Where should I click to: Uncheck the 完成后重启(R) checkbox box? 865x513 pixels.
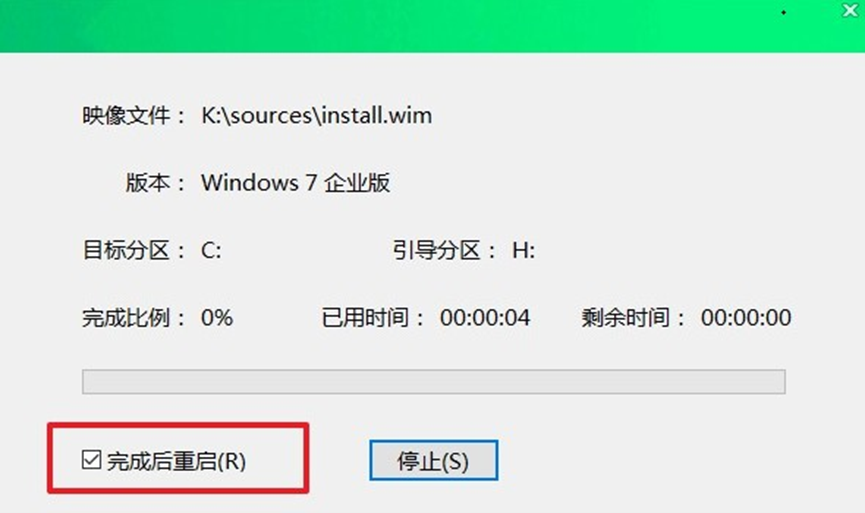(x=91, y=459)
